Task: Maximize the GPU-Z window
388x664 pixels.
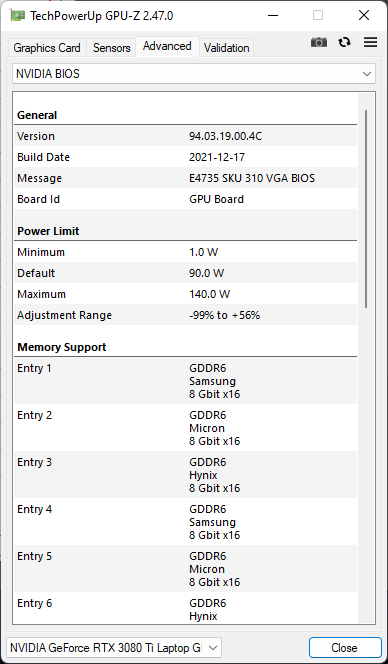Action: pos(318,16)
